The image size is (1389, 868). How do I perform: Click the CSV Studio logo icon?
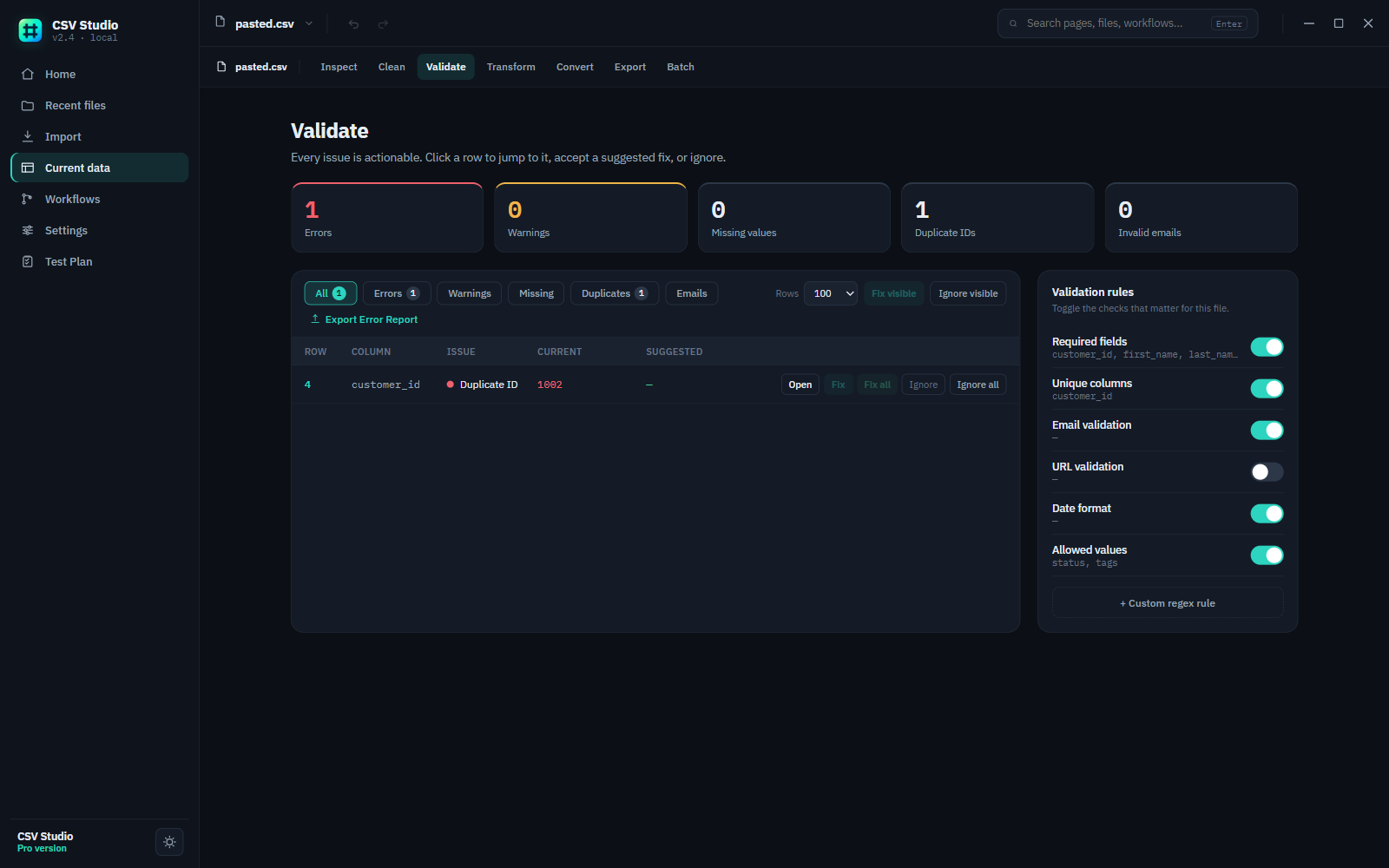point(30,30)
